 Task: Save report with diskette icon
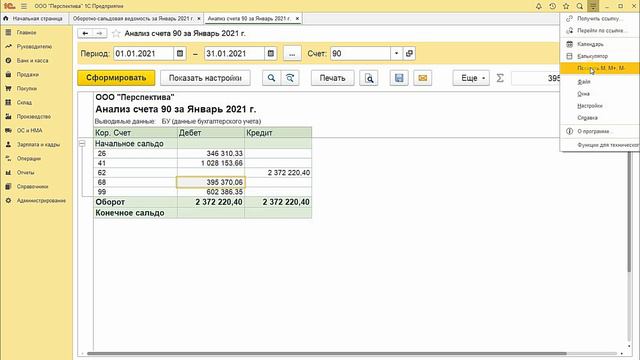coord(399,78)
